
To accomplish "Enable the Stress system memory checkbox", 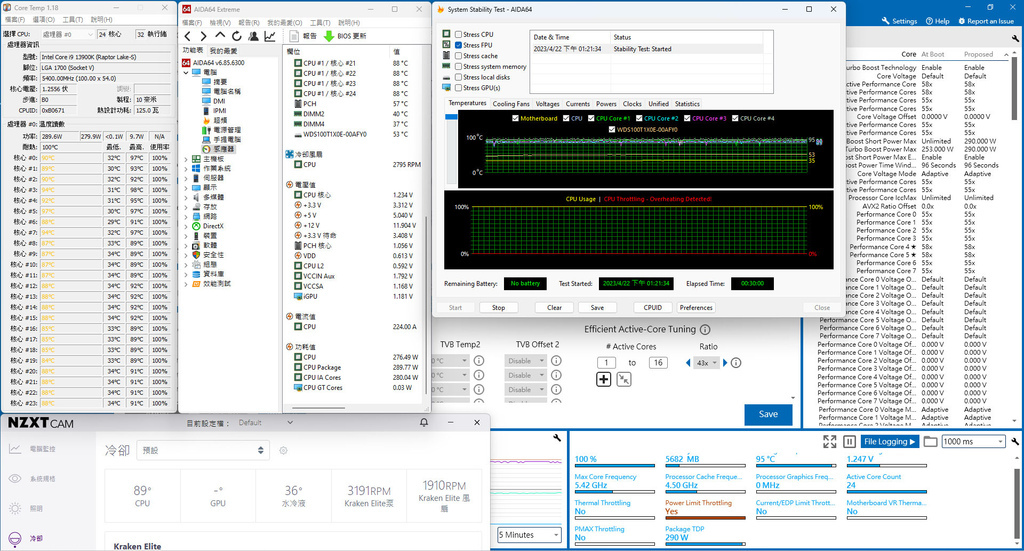I will click(x=458, y=67).
